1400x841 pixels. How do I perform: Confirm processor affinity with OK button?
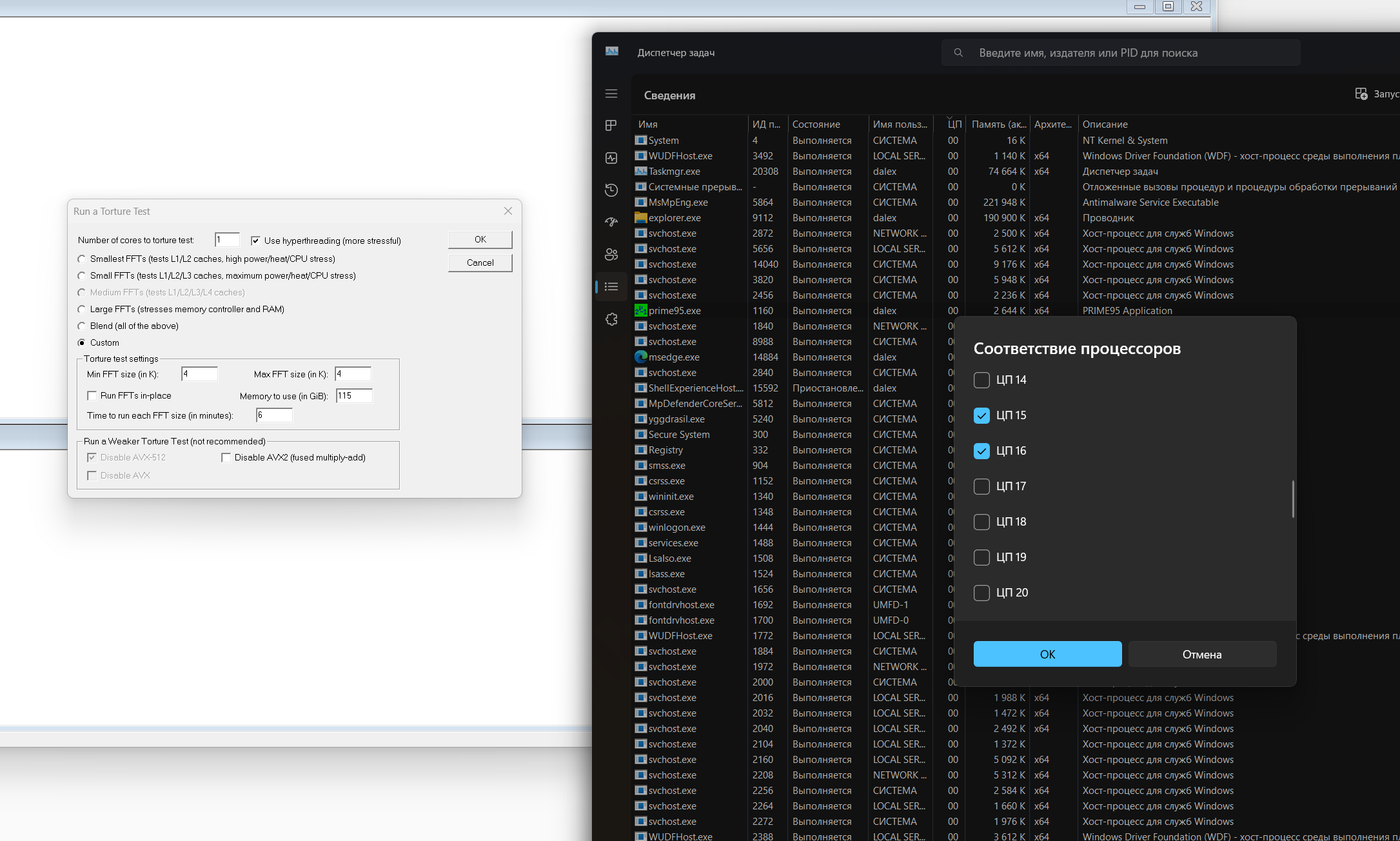(x=1047, y=654)
